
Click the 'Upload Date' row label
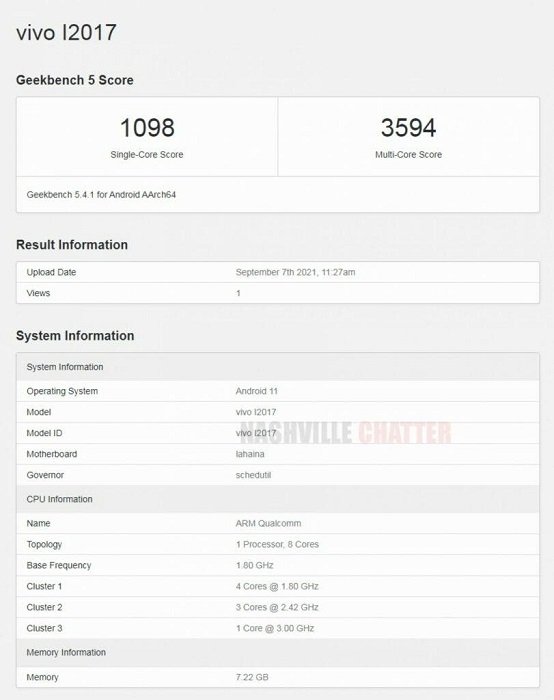51,272
